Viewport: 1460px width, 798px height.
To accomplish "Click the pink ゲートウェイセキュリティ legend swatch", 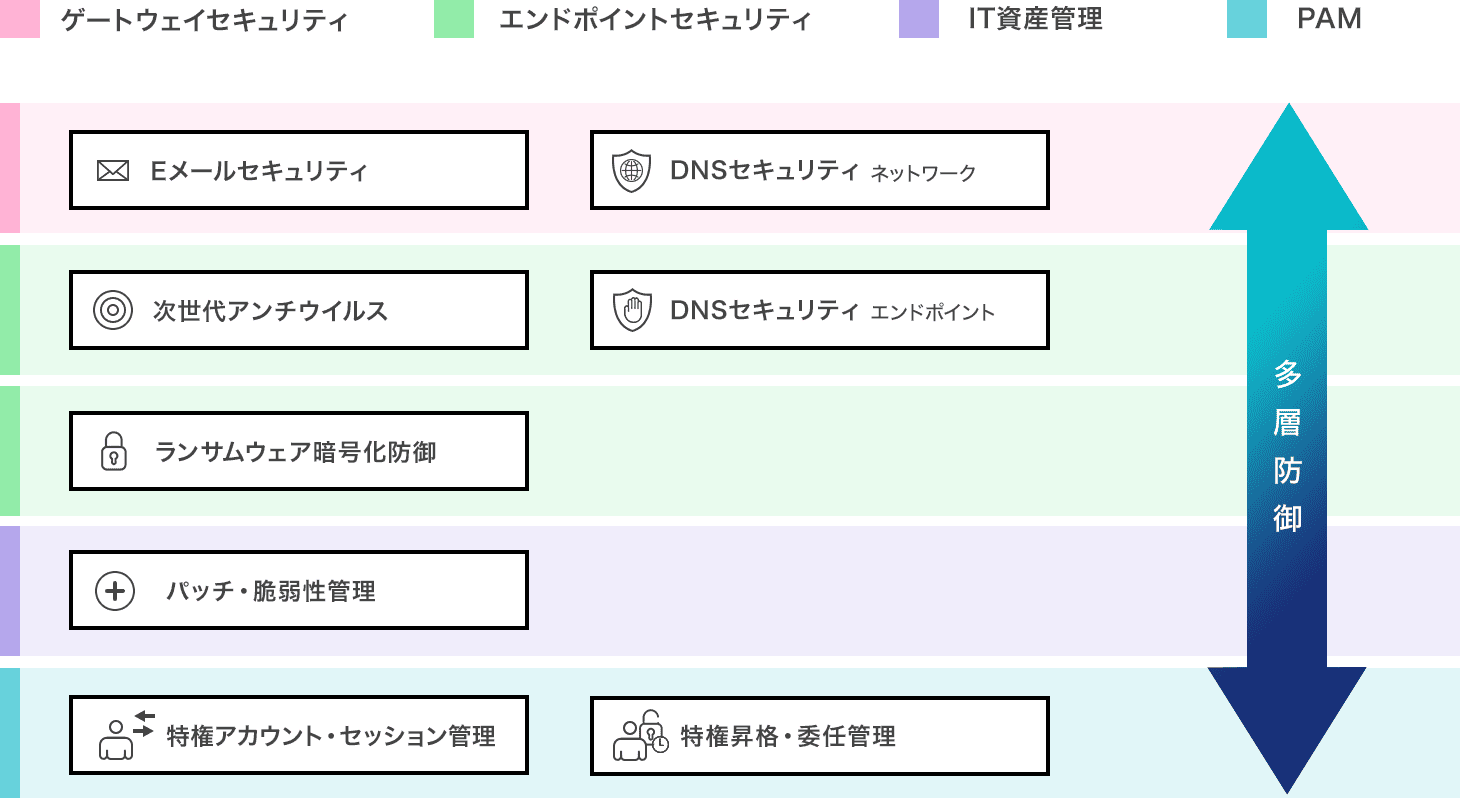I will pos(20,21).
